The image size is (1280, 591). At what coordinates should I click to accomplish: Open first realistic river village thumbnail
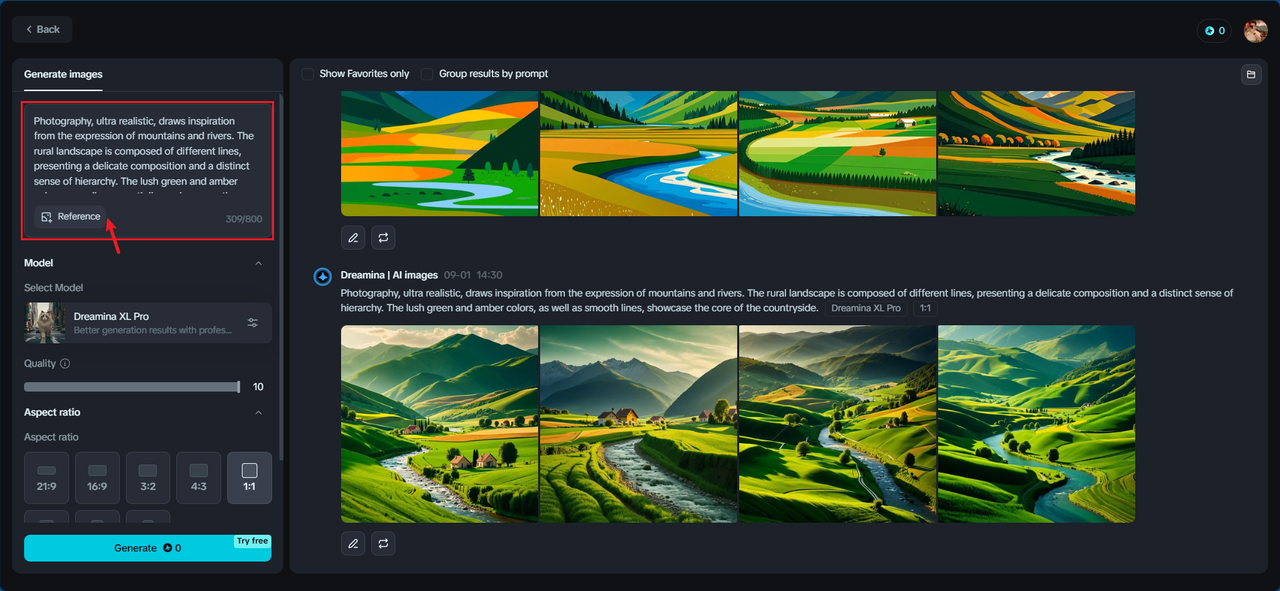(440, 424)
